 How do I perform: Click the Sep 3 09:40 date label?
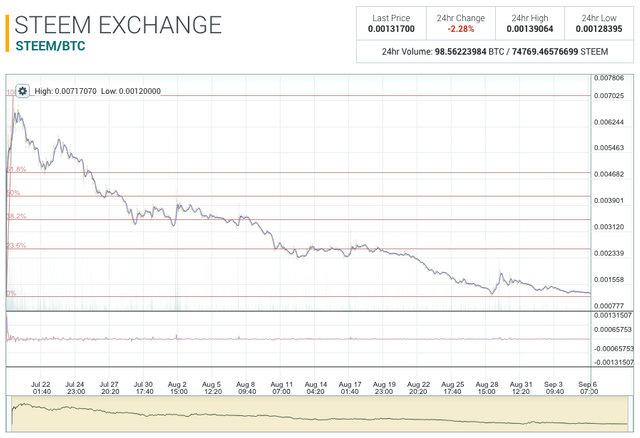pos(554,388)
